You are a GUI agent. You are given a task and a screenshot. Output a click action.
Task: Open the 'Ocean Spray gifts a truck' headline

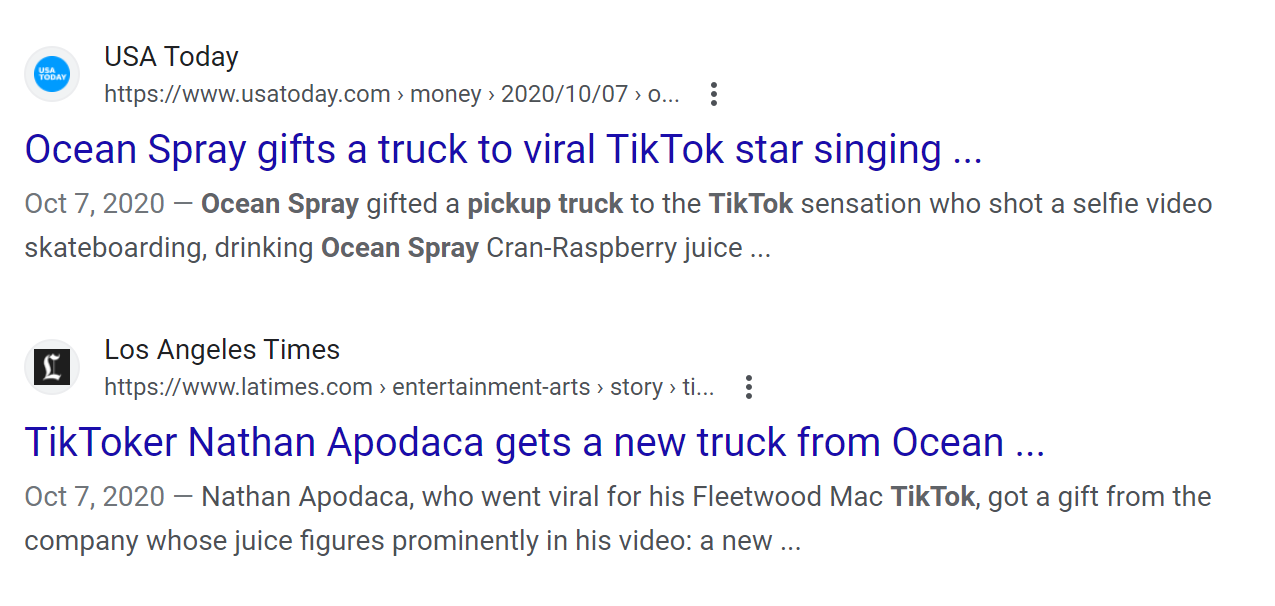[503, 150]
